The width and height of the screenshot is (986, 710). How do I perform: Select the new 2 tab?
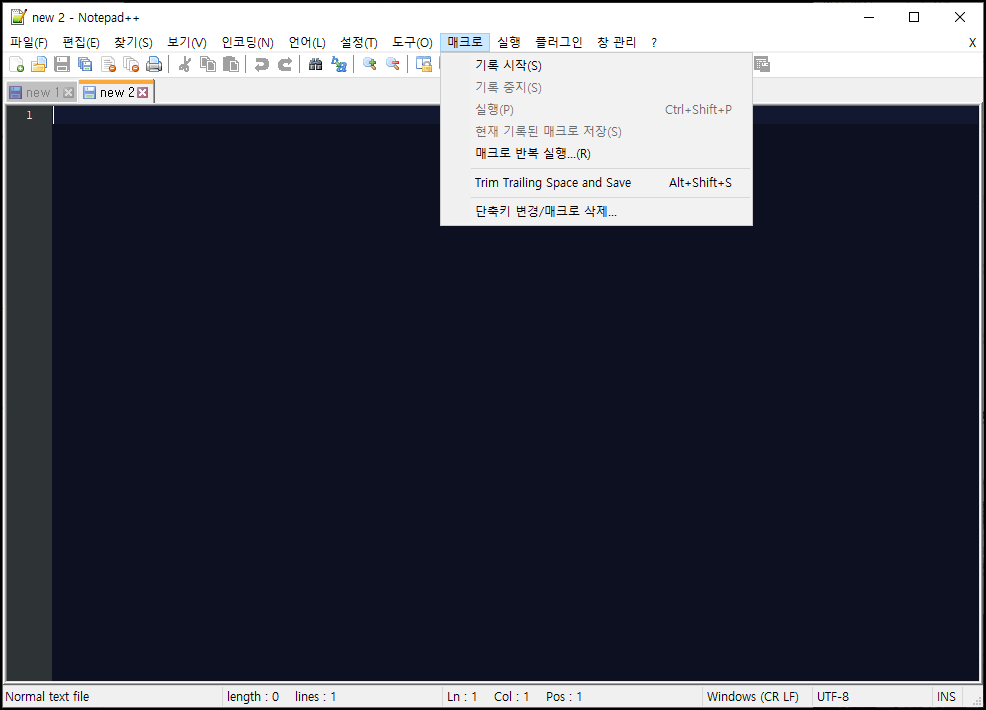(116, 92)
